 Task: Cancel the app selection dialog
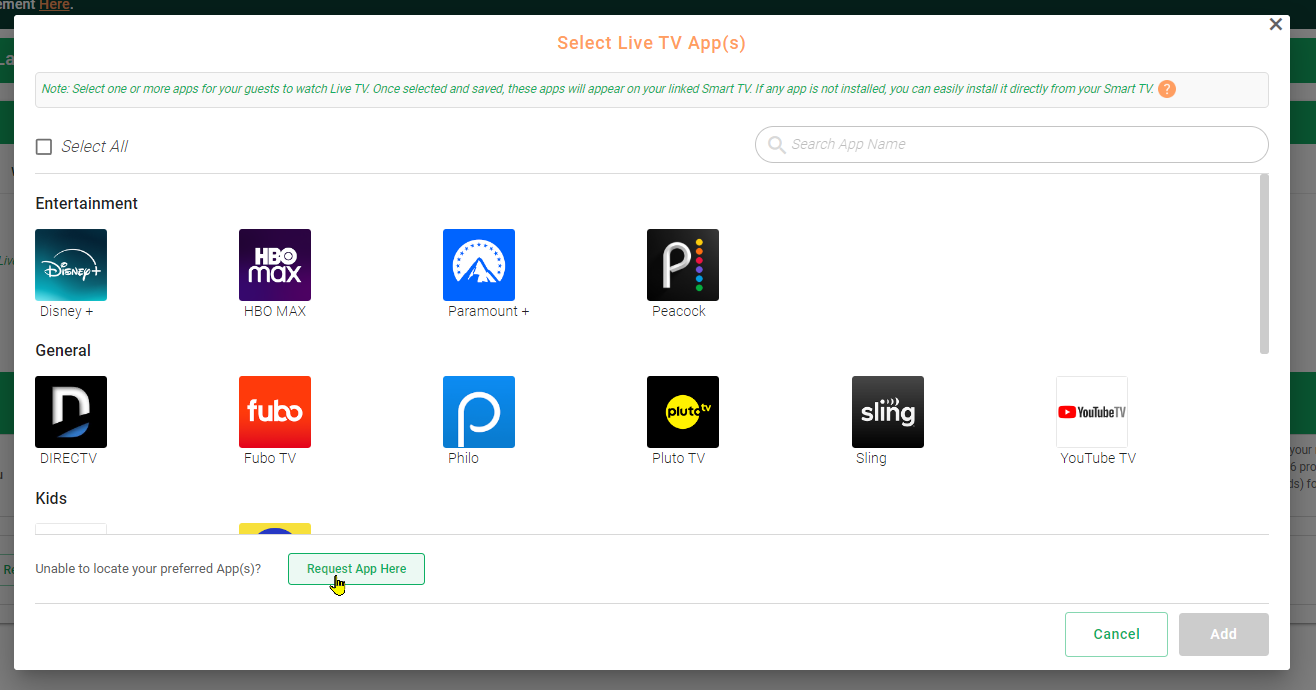(1116, 634)
